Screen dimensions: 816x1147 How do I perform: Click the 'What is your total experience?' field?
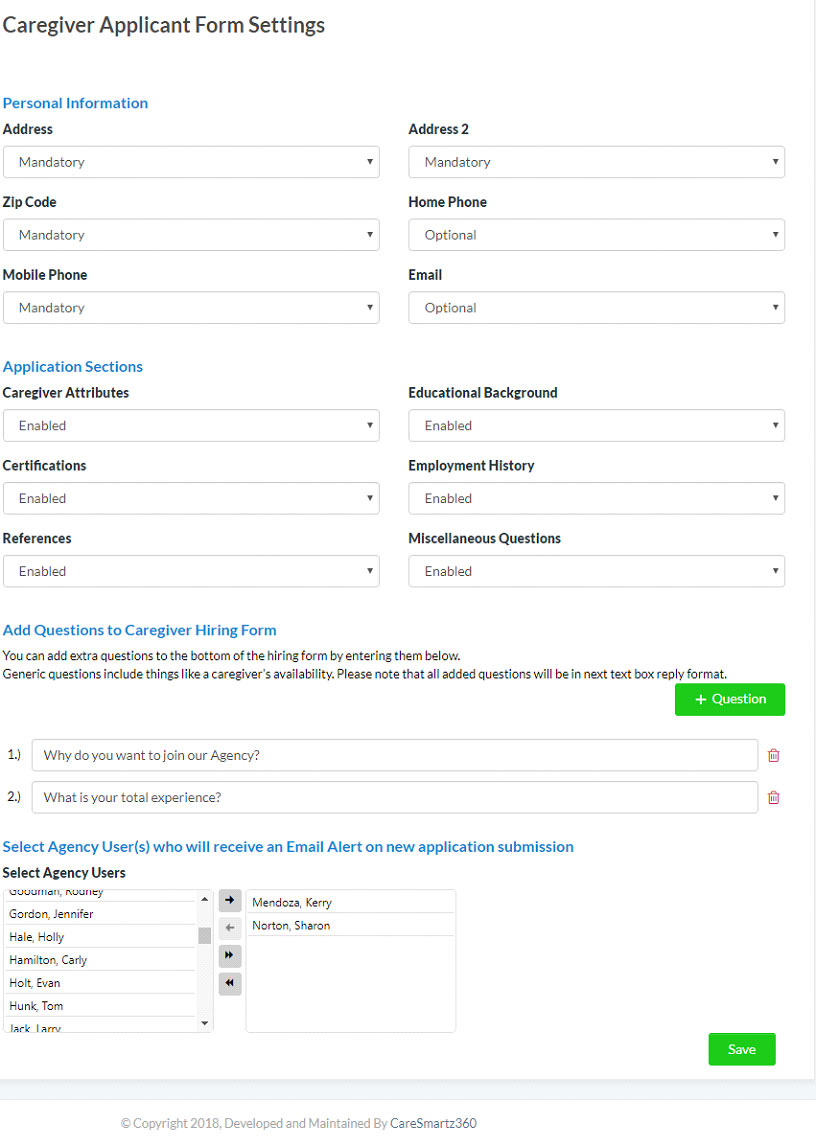[394, 798]
